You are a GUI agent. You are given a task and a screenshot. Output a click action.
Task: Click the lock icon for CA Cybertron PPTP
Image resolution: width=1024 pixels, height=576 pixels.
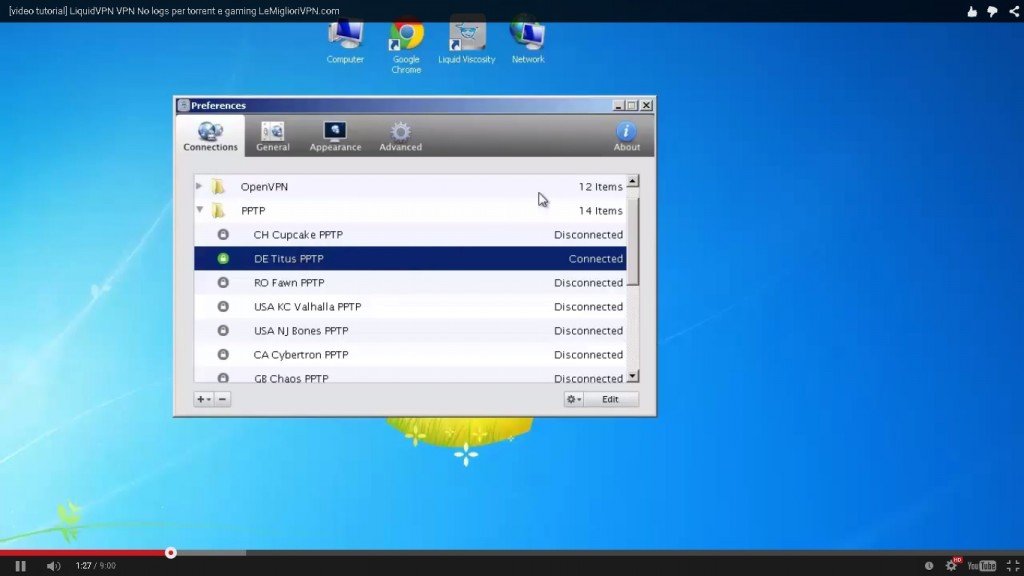point(223,355)
